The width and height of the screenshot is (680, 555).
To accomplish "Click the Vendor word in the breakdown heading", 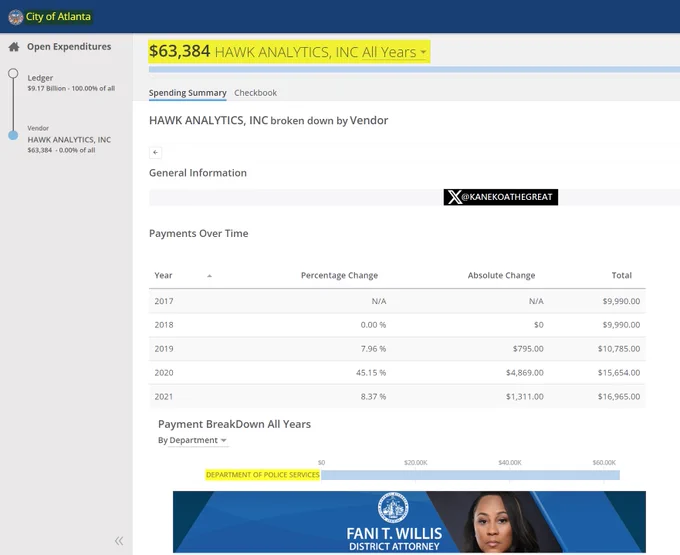I will tap(369, 120).
